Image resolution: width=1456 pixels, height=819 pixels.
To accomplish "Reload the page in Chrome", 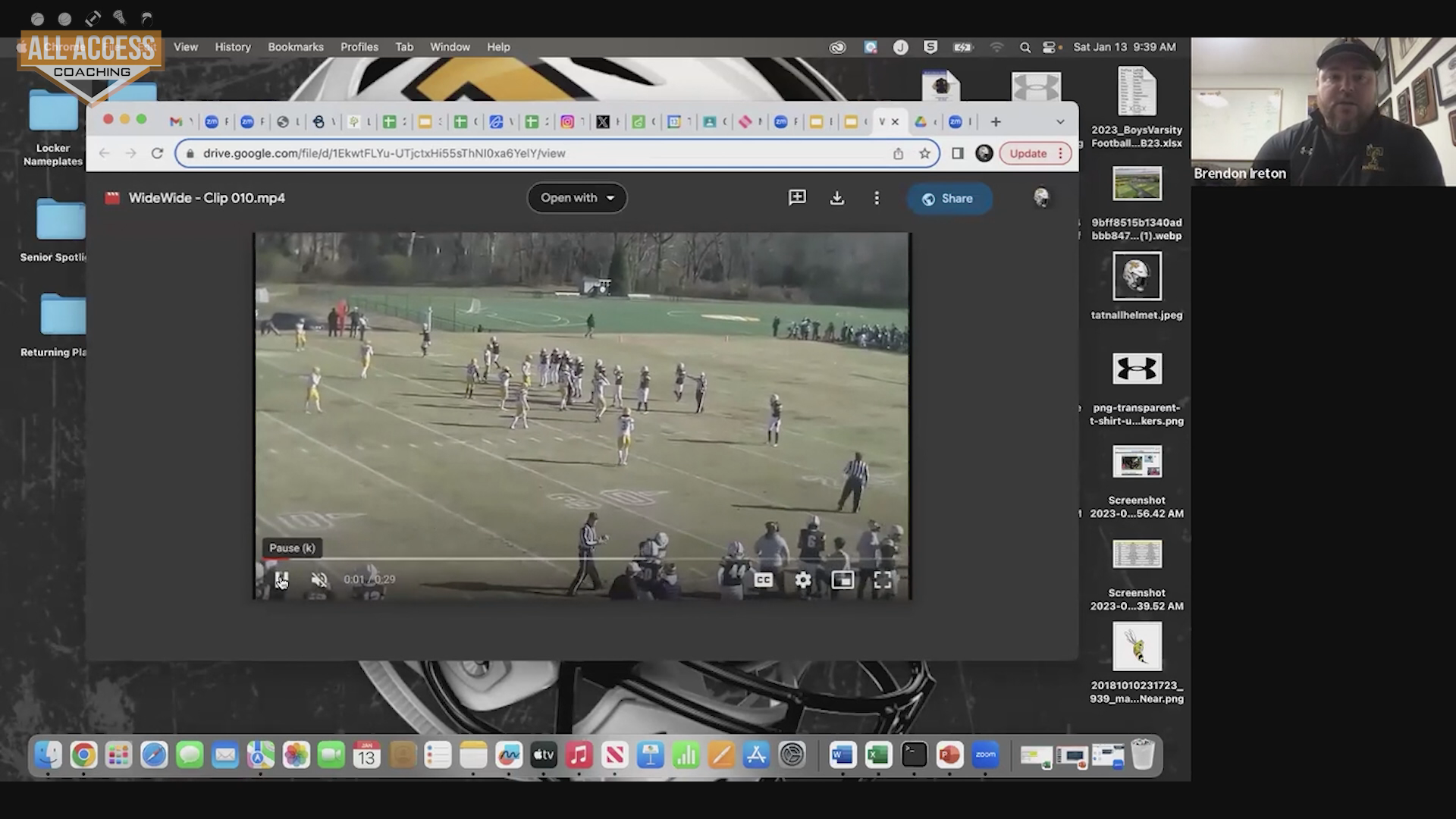I will click(157, 153).
